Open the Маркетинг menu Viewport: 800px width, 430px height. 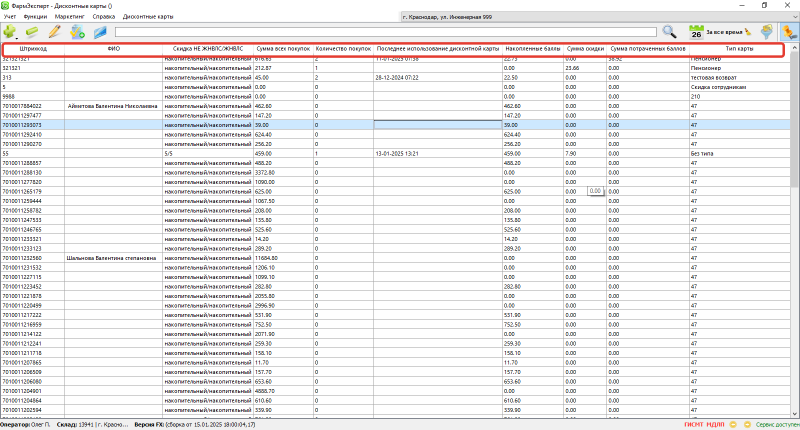(68, 18)
